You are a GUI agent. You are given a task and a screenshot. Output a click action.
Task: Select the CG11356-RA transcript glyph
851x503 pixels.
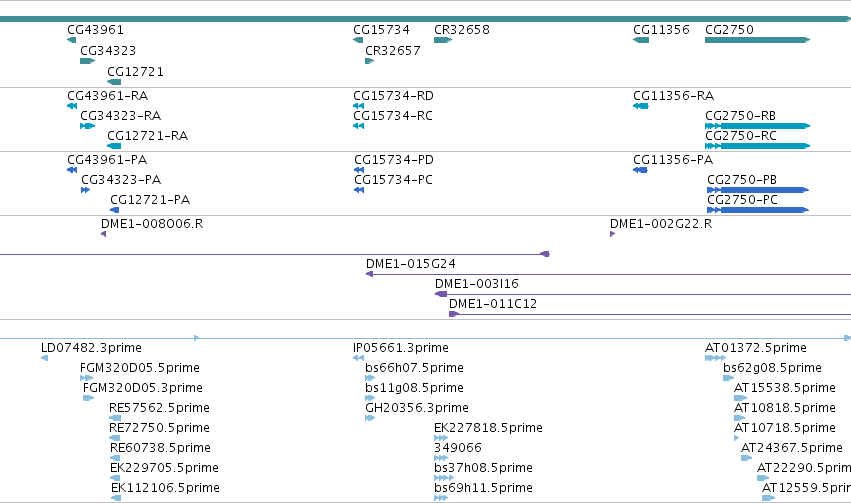pos(640,106)
